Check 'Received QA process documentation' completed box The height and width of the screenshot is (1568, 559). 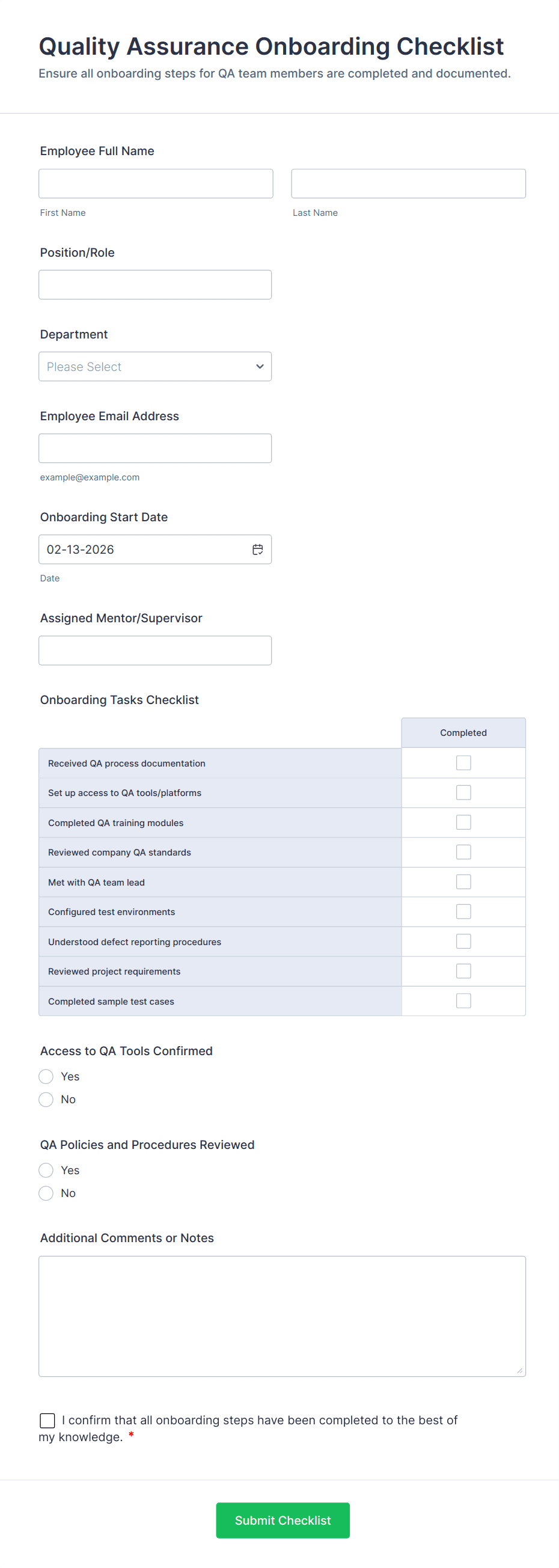(x=463, y=763)
